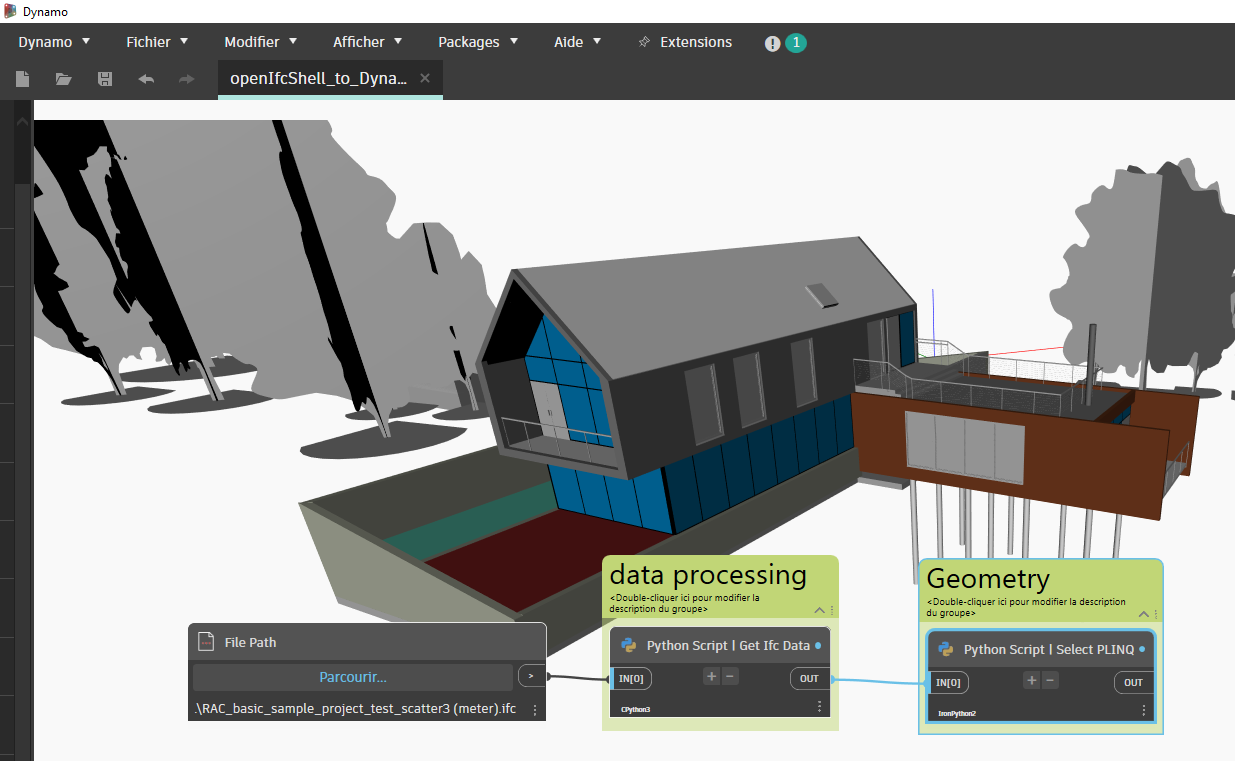Click the open folder icon in toolbar
This screenshot has width=1235, height=761.
click(x=63, y=78)
